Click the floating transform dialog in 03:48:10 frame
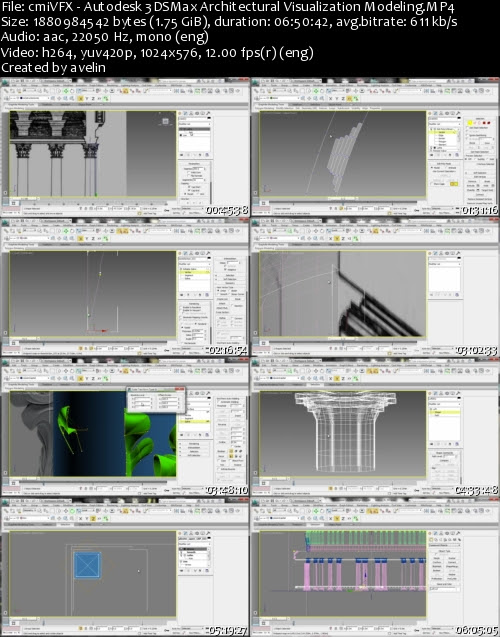This screenshot has height=637, width=500. [156, 399]
